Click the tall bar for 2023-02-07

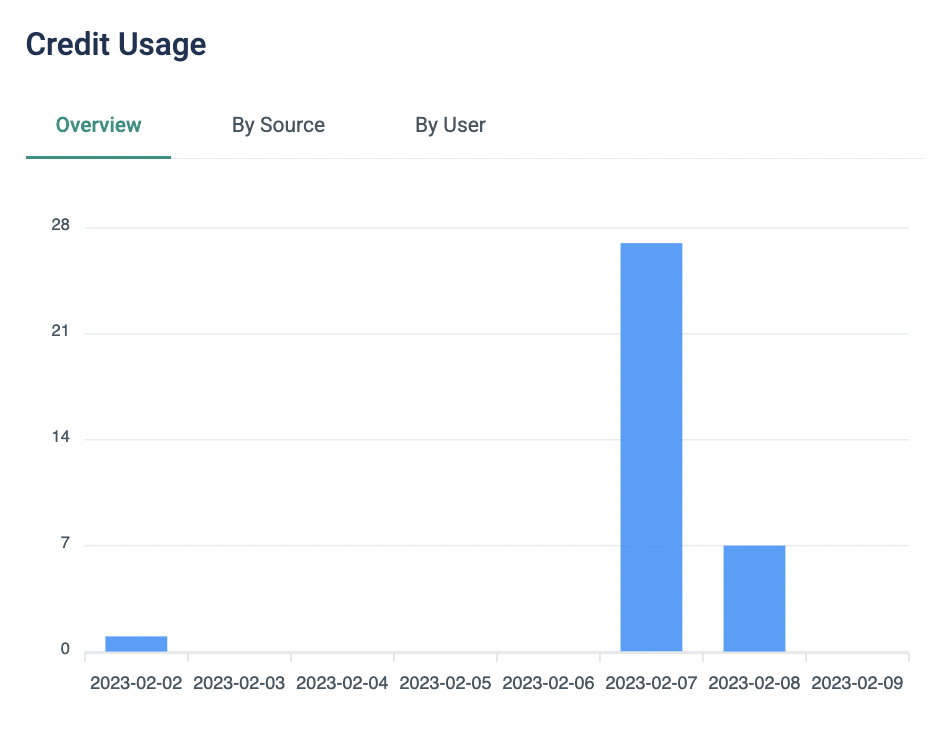[651, 447]
